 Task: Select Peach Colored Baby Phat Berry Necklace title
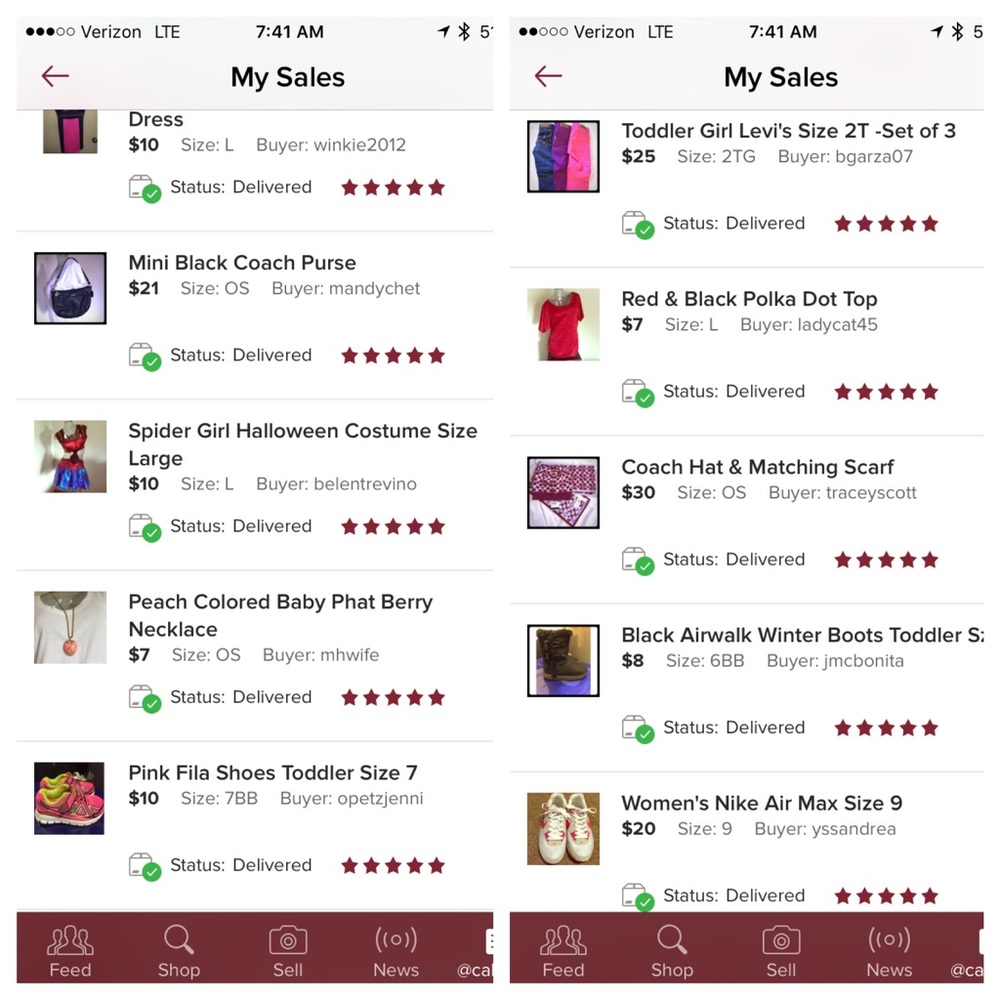(x=281, y=615)
